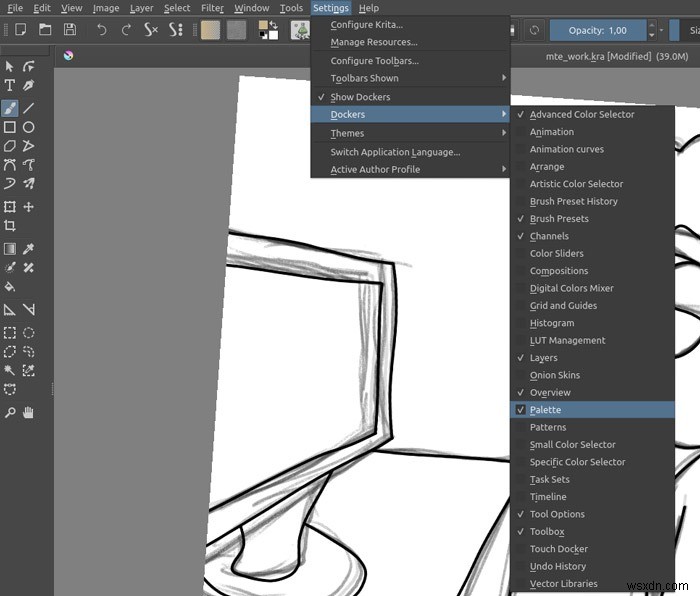Choose Configure Krita...
Viewport: 700px width, 596px height.
click(410, 25)
